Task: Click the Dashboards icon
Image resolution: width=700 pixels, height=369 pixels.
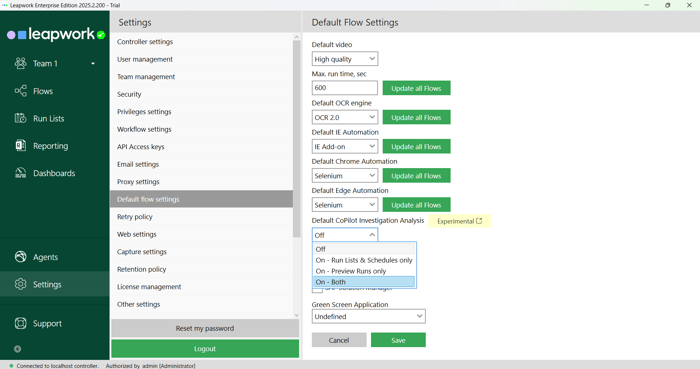Action: point(21,173)
